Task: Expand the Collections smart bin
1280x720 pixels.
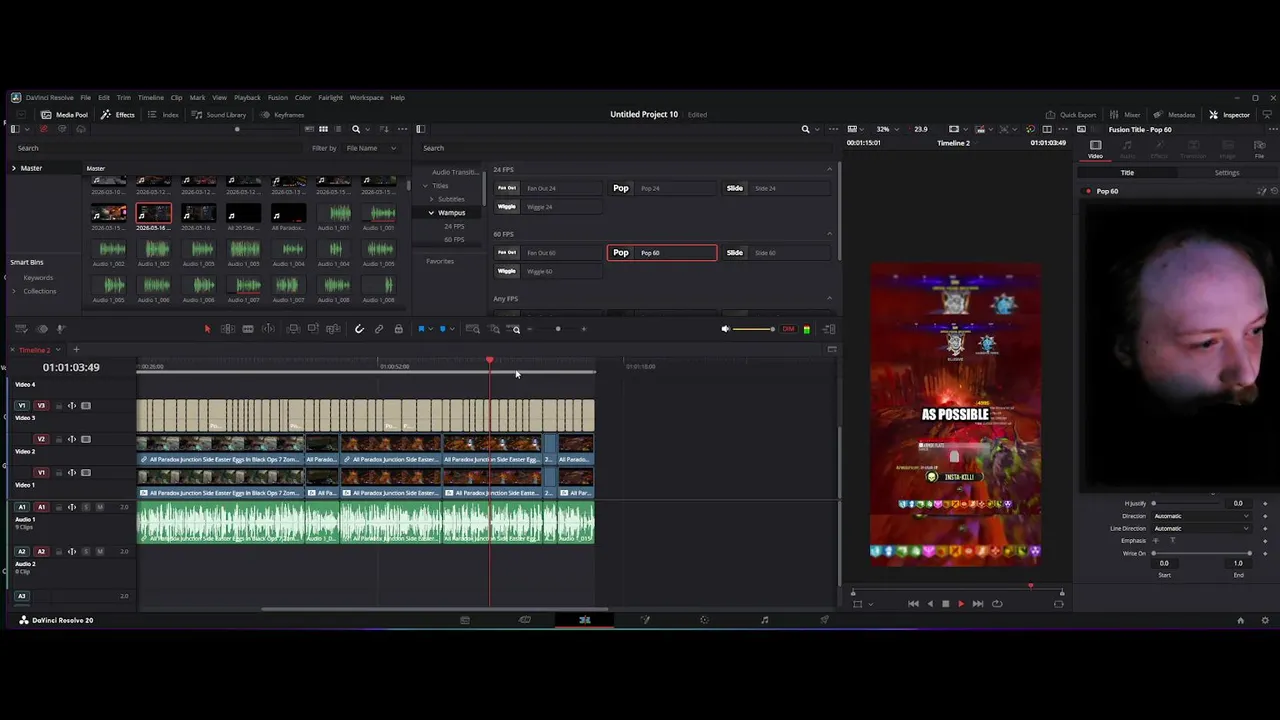Action: 14,291
